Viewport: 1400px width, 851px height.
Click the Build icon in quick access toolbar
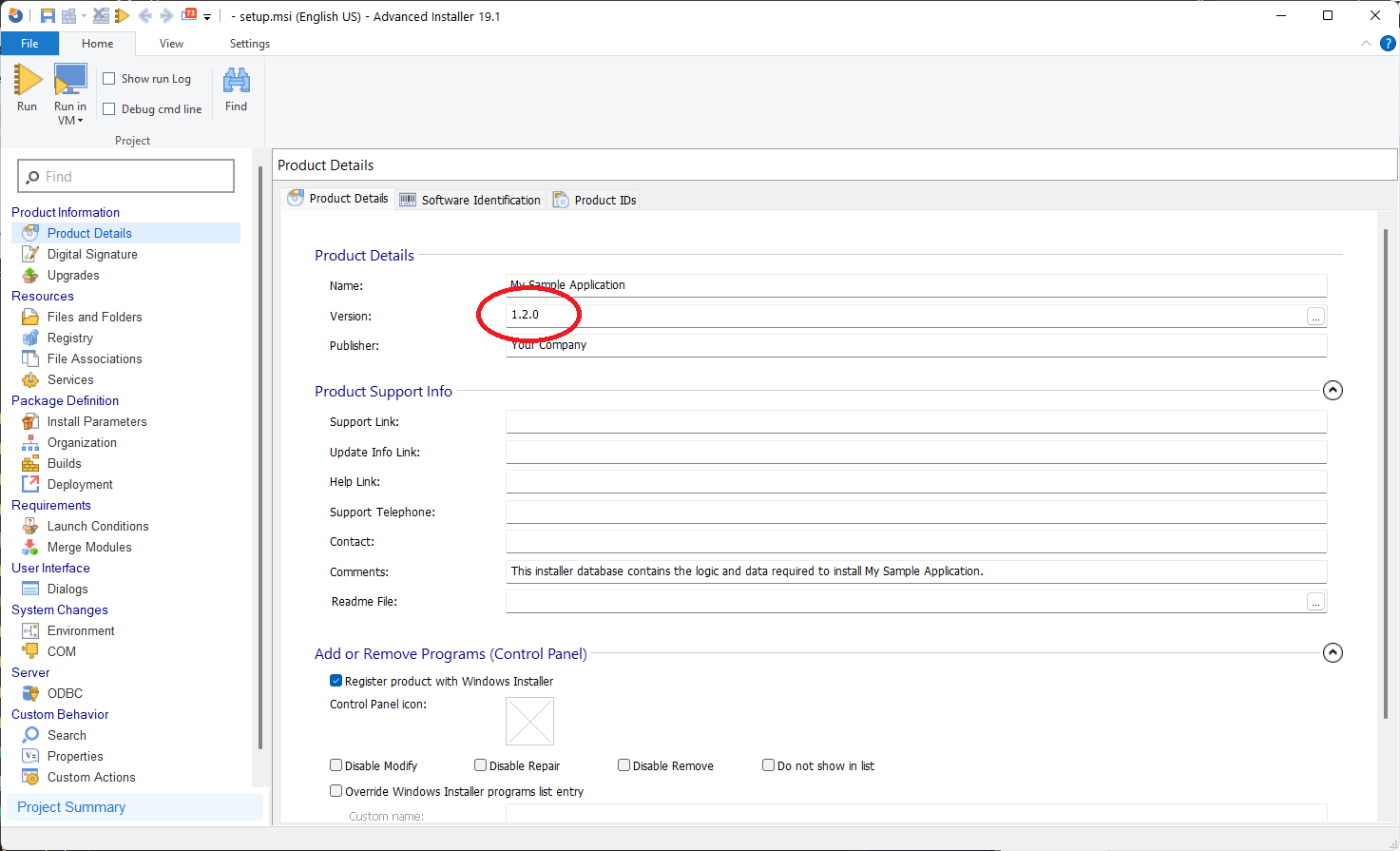[68, 16]
